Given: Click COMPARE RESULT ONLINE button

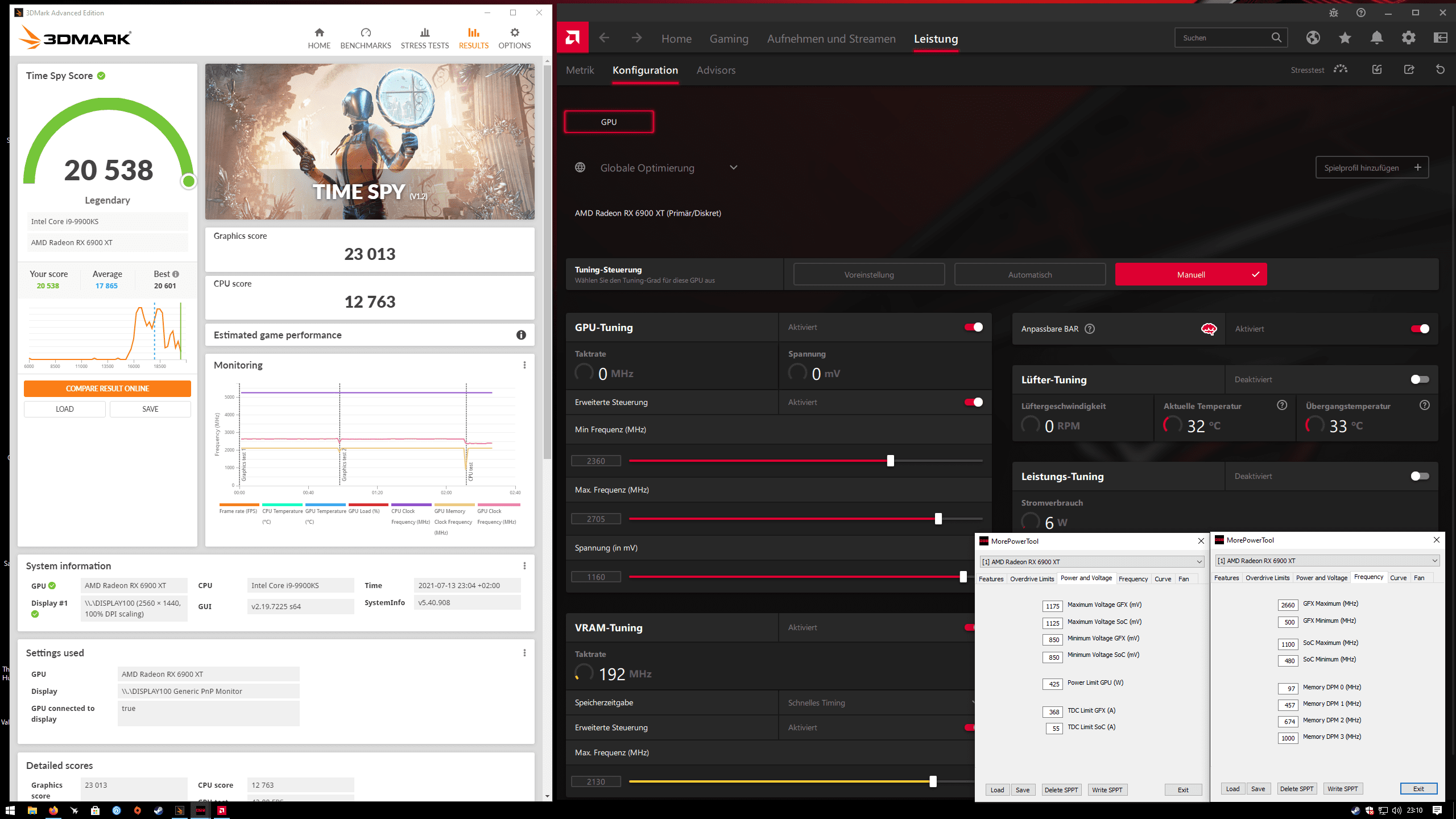Looking at the screenshot, I should click(x=107, y=388).
